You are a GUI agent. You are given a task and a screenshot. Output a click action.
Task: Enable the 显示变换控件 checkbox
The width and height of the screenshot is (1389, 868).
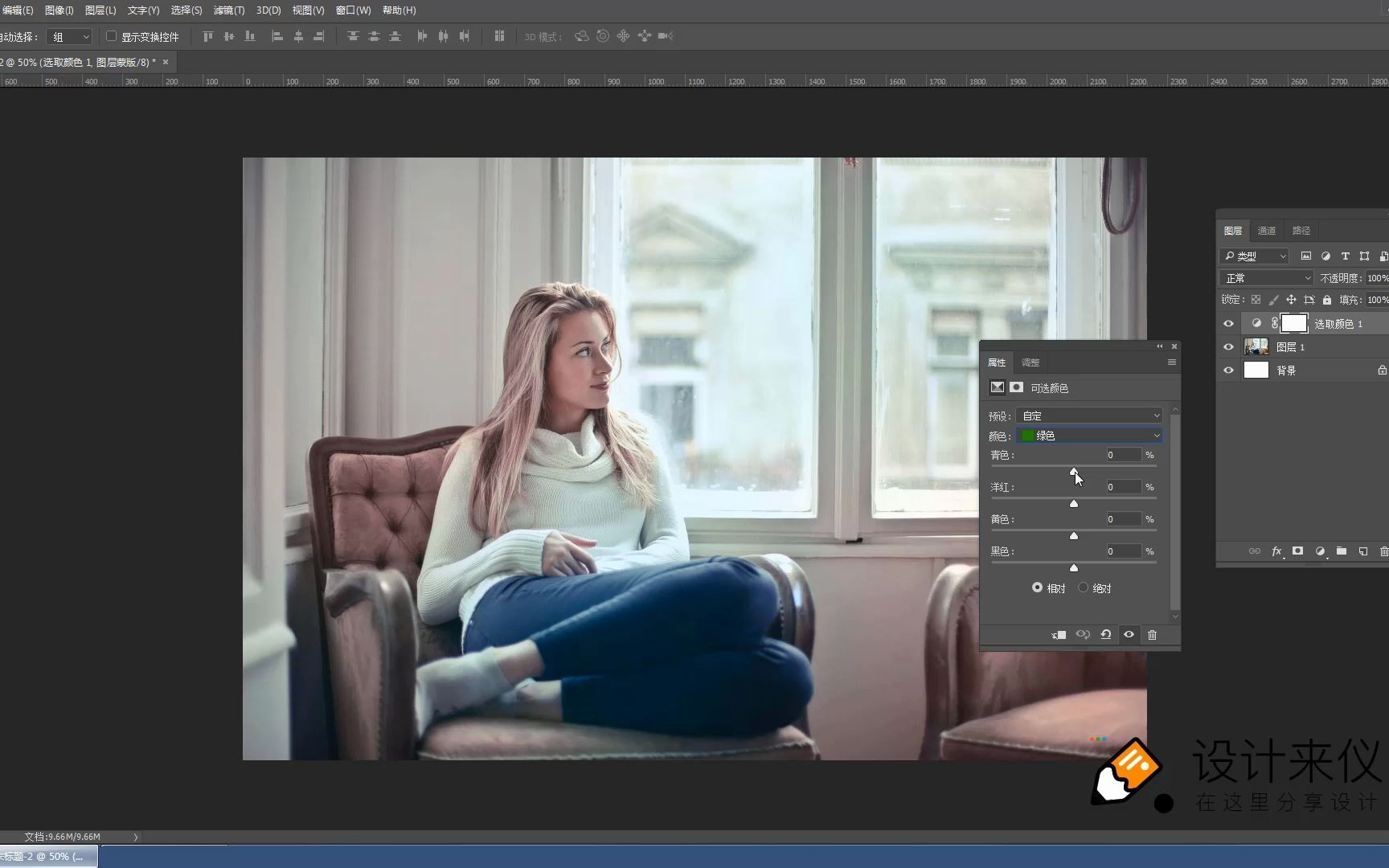click(112, 36)
